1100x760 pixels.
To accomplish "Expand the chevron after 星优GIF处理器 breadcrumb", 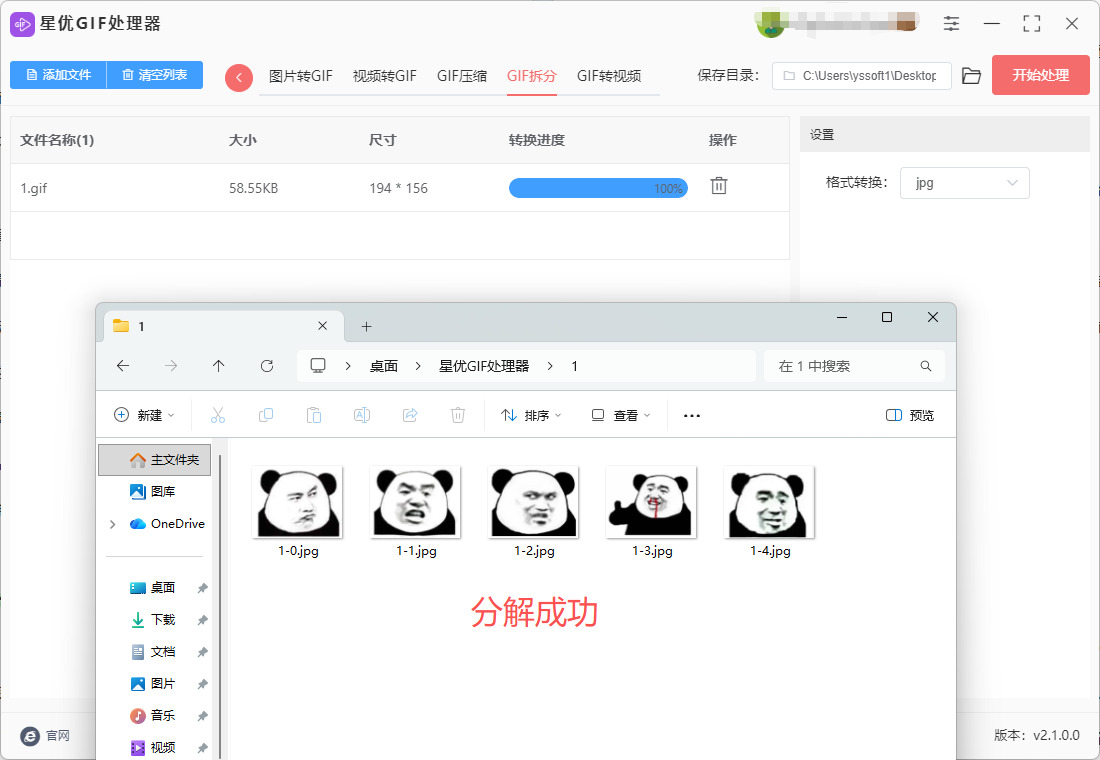I will [550, 366].
